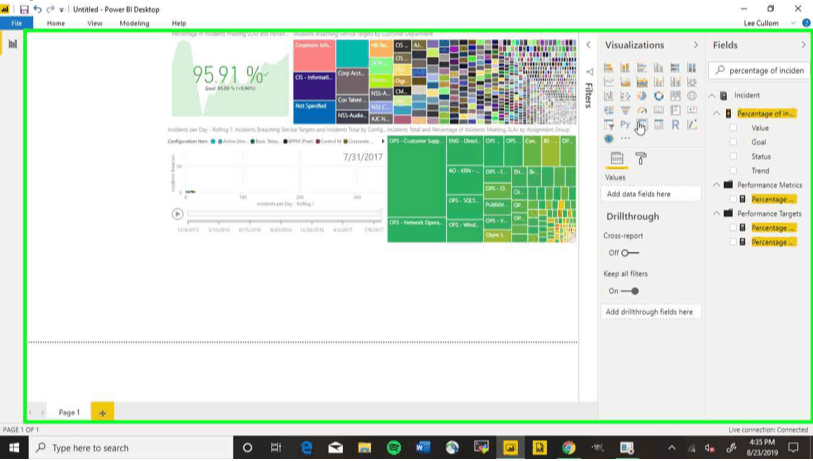Select the Clustered bar chart visualization
The image size is (813, 461).
642,67
